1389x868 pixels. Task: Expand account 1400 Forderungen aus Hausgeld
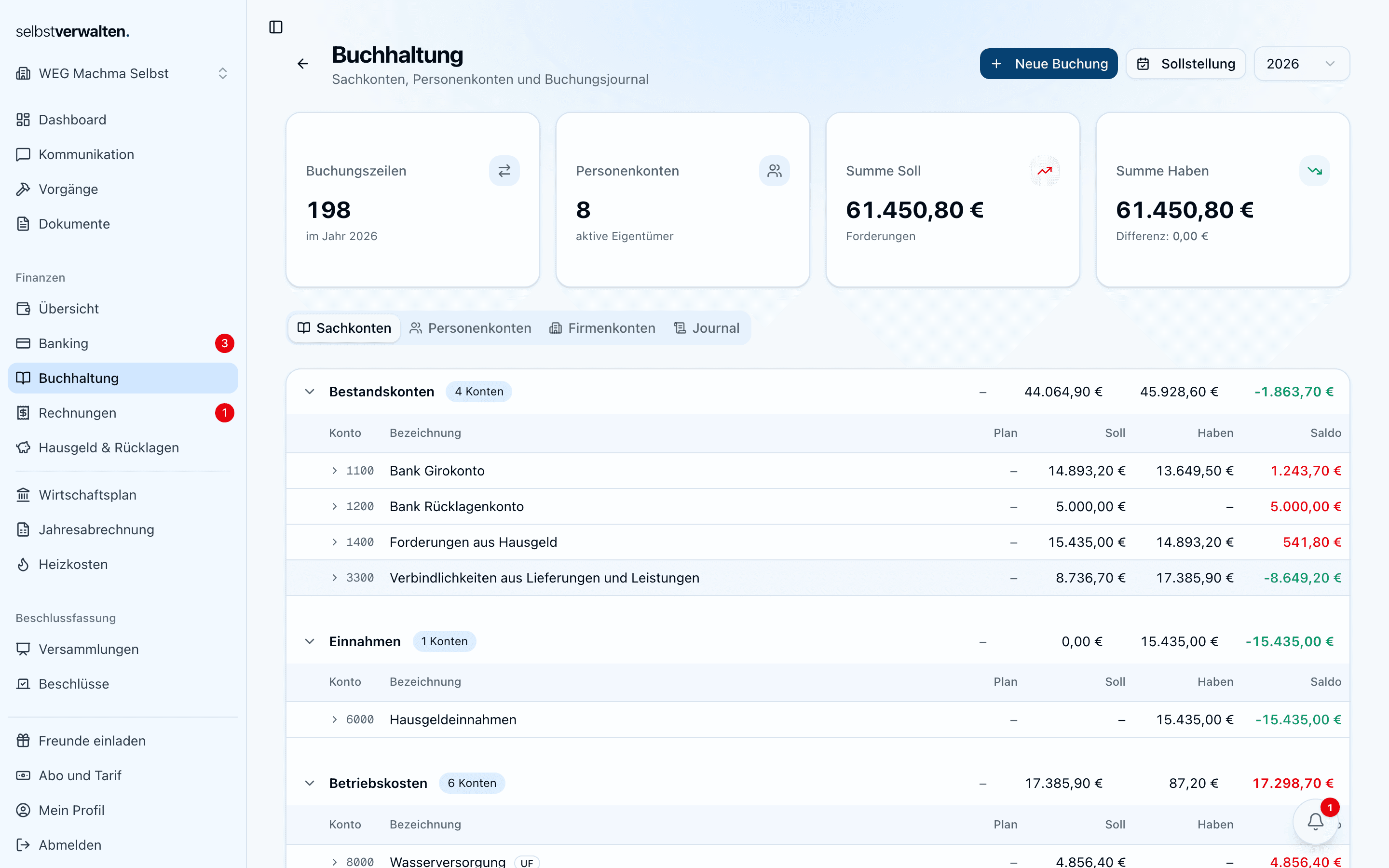(x=335, y=542)
